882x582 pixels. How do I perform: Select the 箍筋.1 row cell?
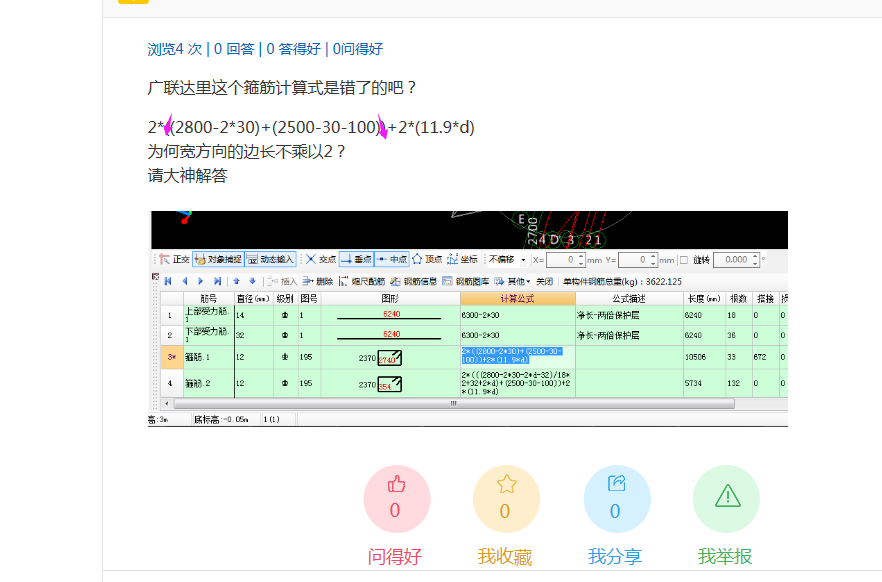click(208, 357)
